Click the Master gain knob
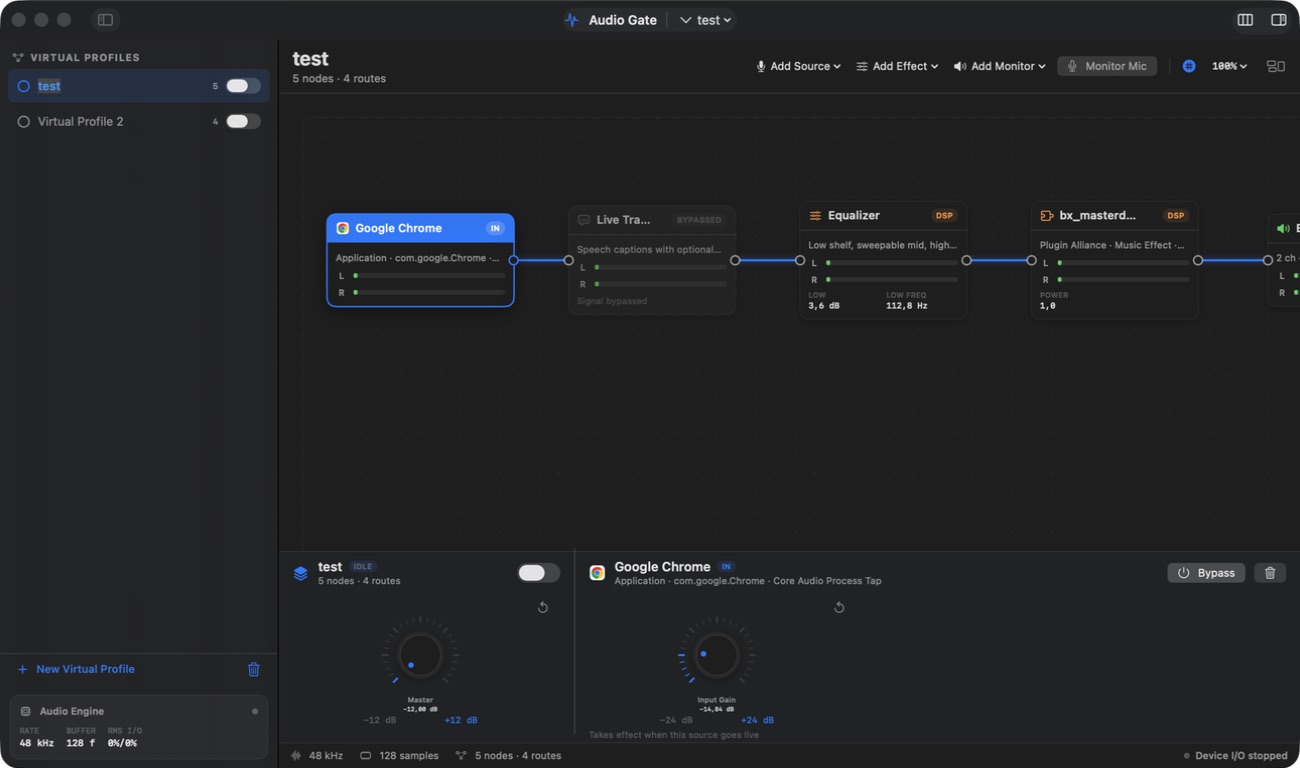1300x768 pixels. pyautogui.click(x=420, y=656)
